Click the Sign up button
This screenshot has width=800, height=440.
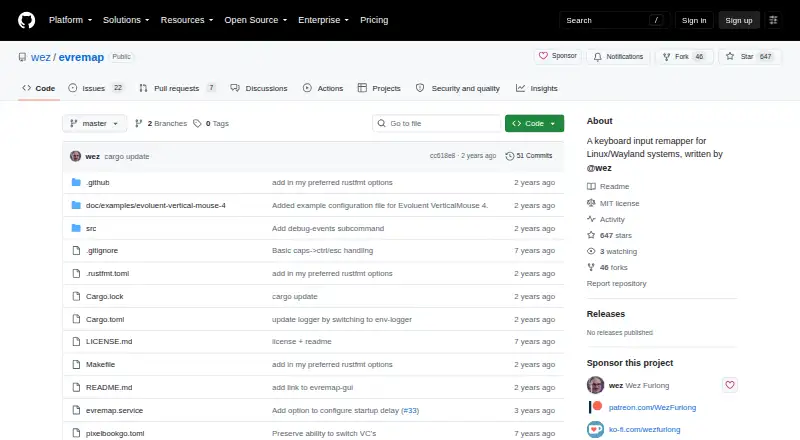click(x=739, y=20)
